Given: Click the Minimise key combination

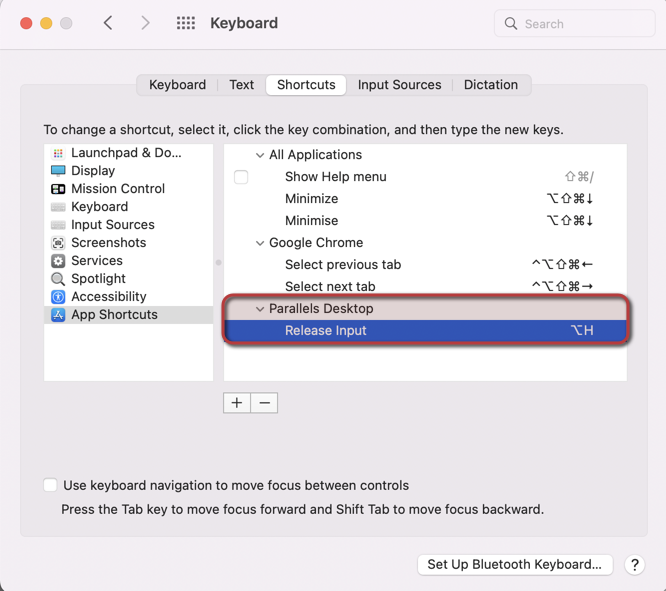Looking at the screenshot, I should [x=570, y=221].
